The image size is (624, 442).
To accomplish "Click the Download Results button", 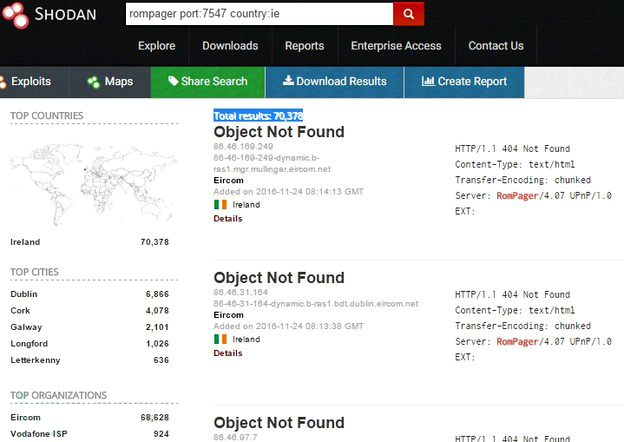I will coord(334,82).
